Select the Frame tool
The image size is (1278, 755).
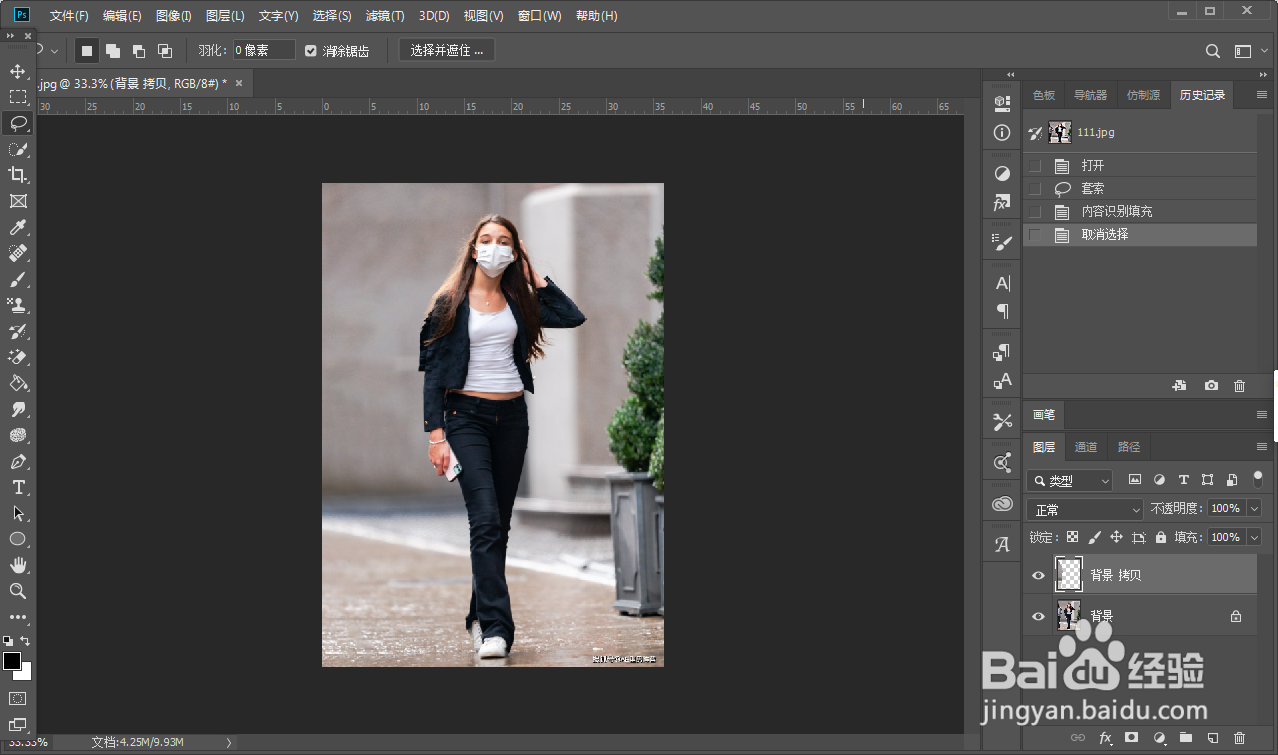18,201
